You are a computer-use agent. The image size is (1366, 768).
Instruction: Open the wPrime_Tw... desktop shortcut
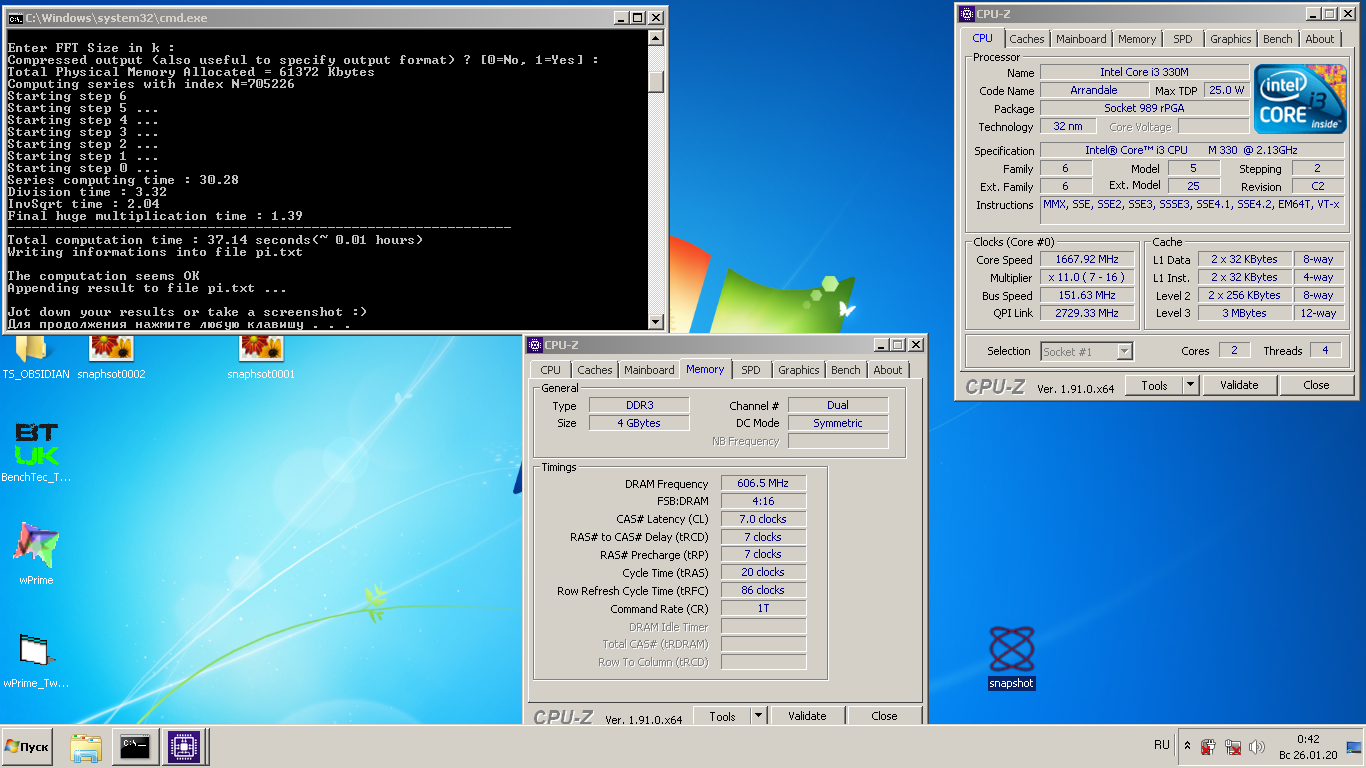coord(36,660)
